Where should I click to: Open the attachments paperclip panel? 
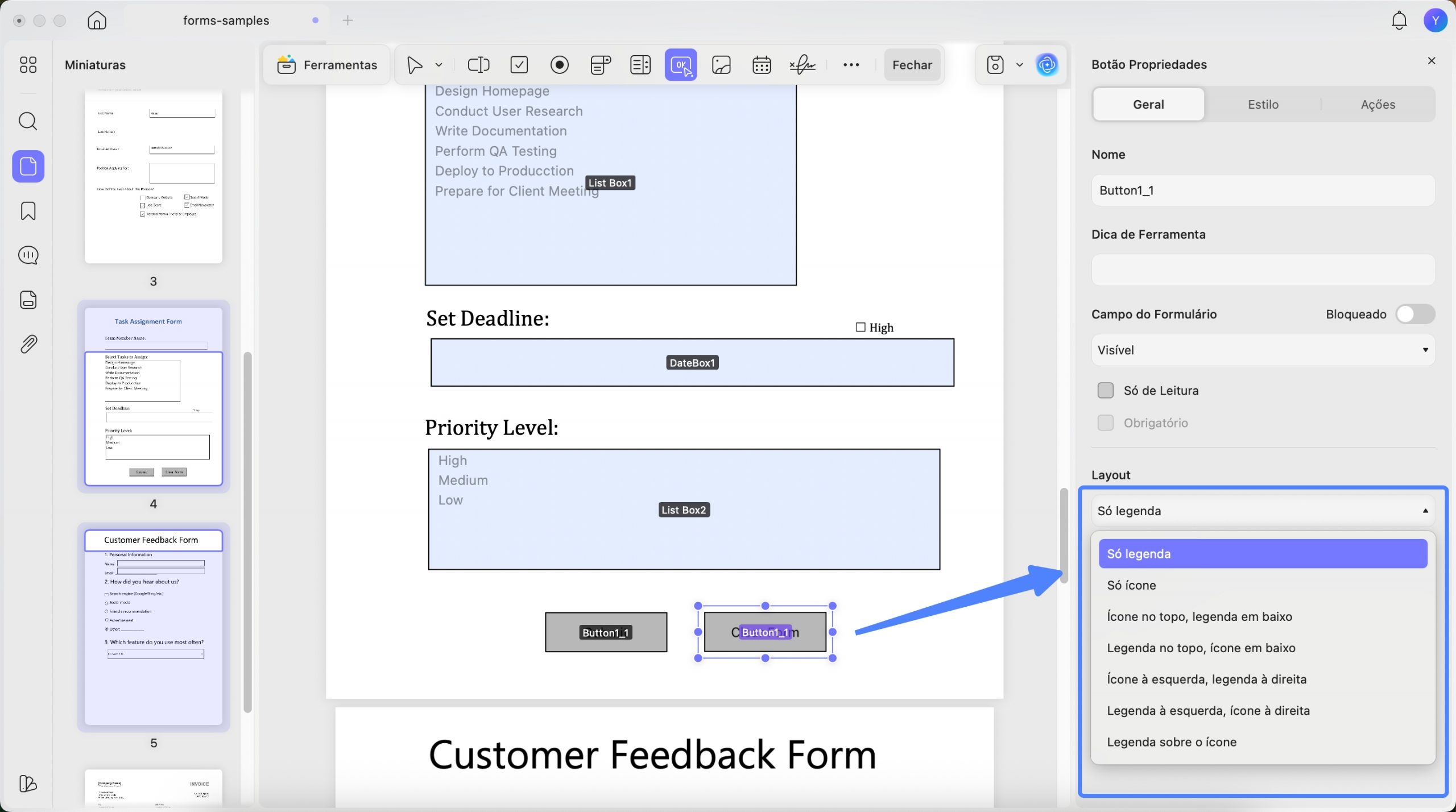click(28, 344)
